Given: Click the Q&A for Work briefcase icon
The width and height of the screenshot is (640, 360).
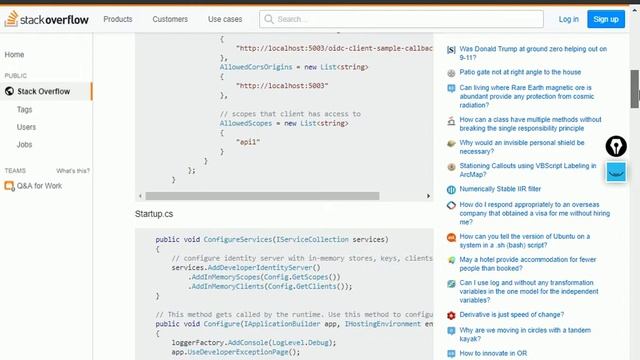Looking at the screenshot, I should pos(9,186).
